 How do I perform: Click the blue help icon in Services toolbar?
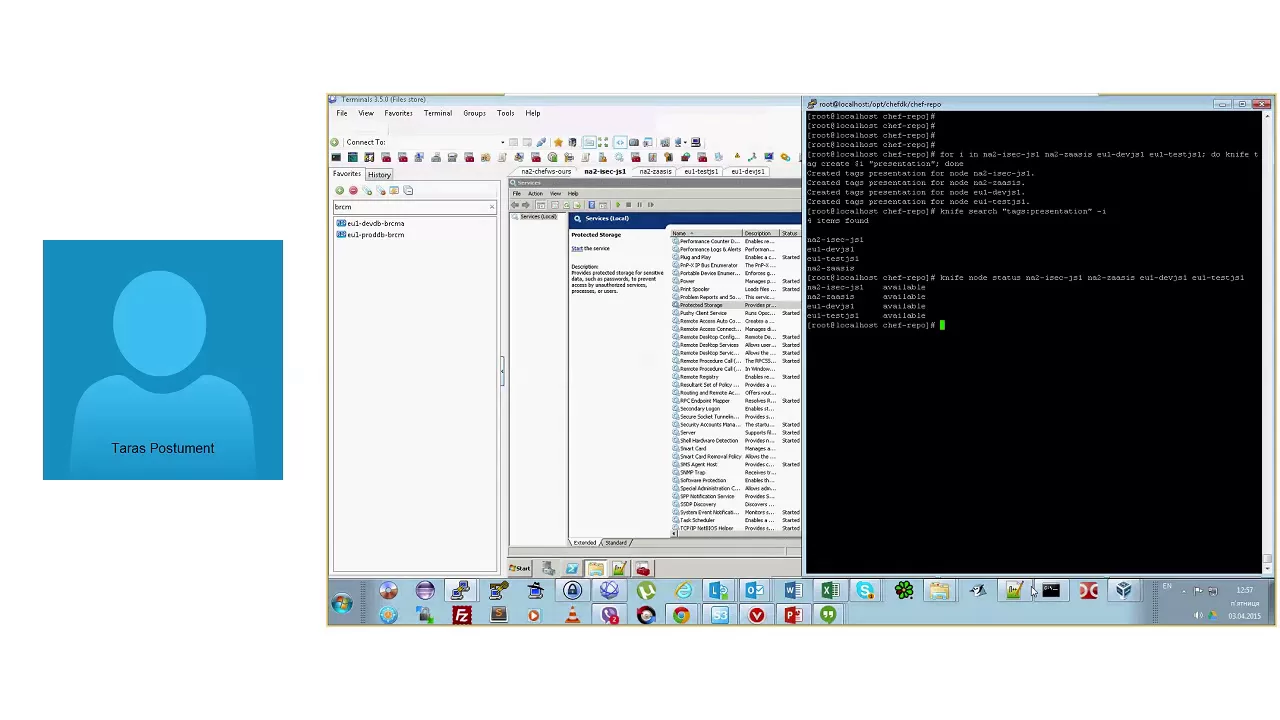click(x=591, y=205)
